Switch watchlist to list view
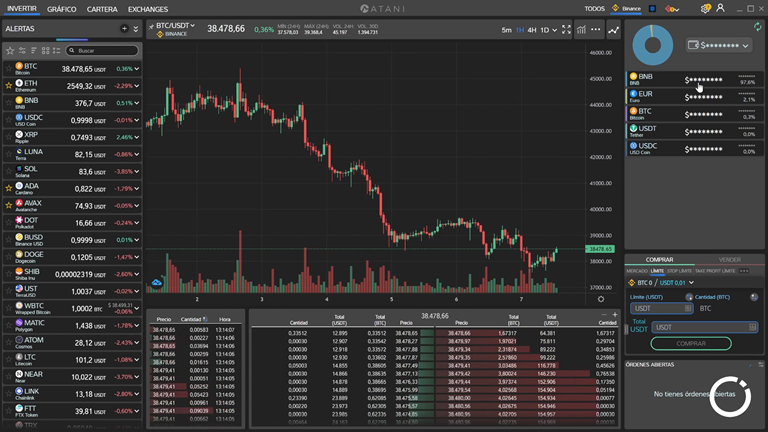The height and width of the screenshot is (432, 768). [57, 50]
